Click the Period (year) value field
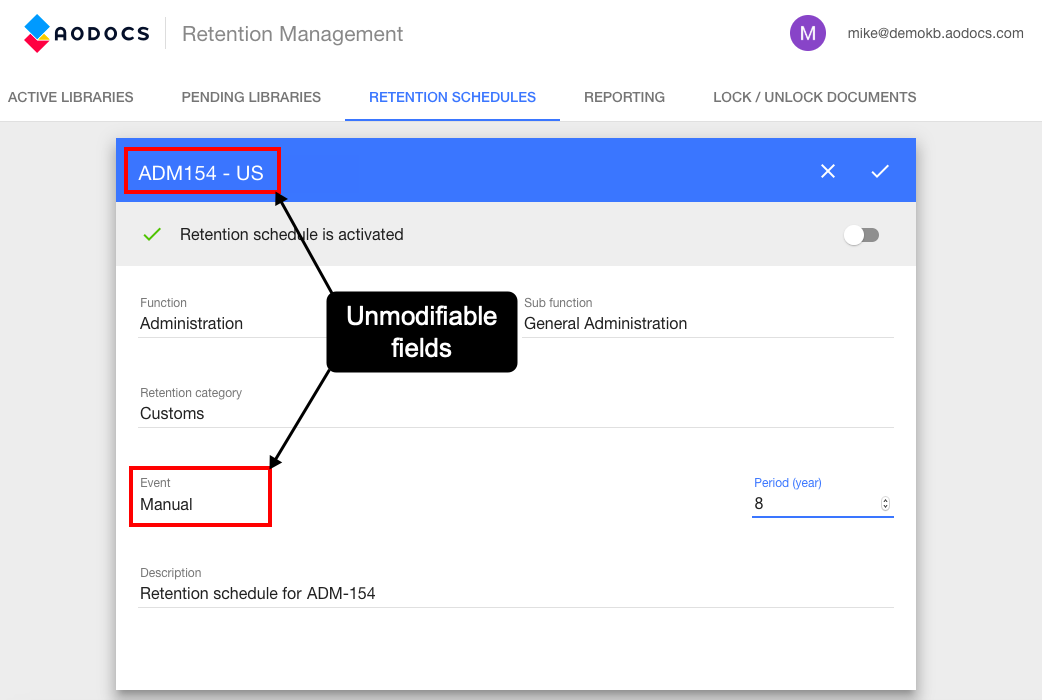Viewport: 1042px width, 700px height. click(800, 503)
